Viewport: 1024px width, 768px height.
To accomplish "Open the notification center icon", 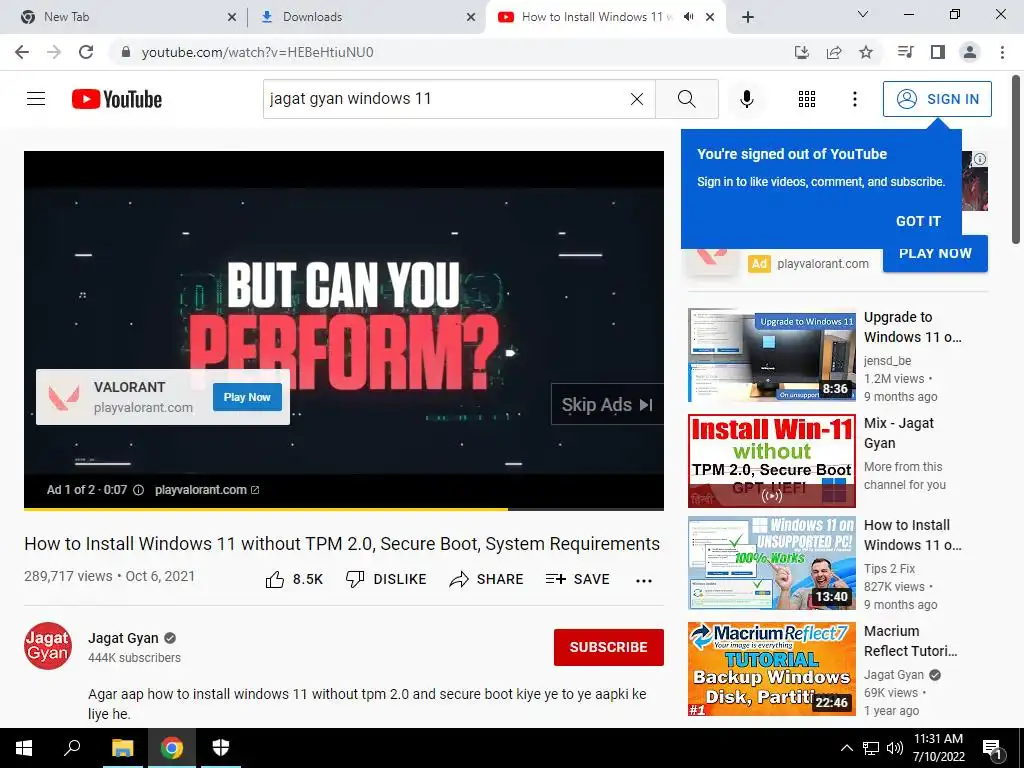I will tap(993, 749).
